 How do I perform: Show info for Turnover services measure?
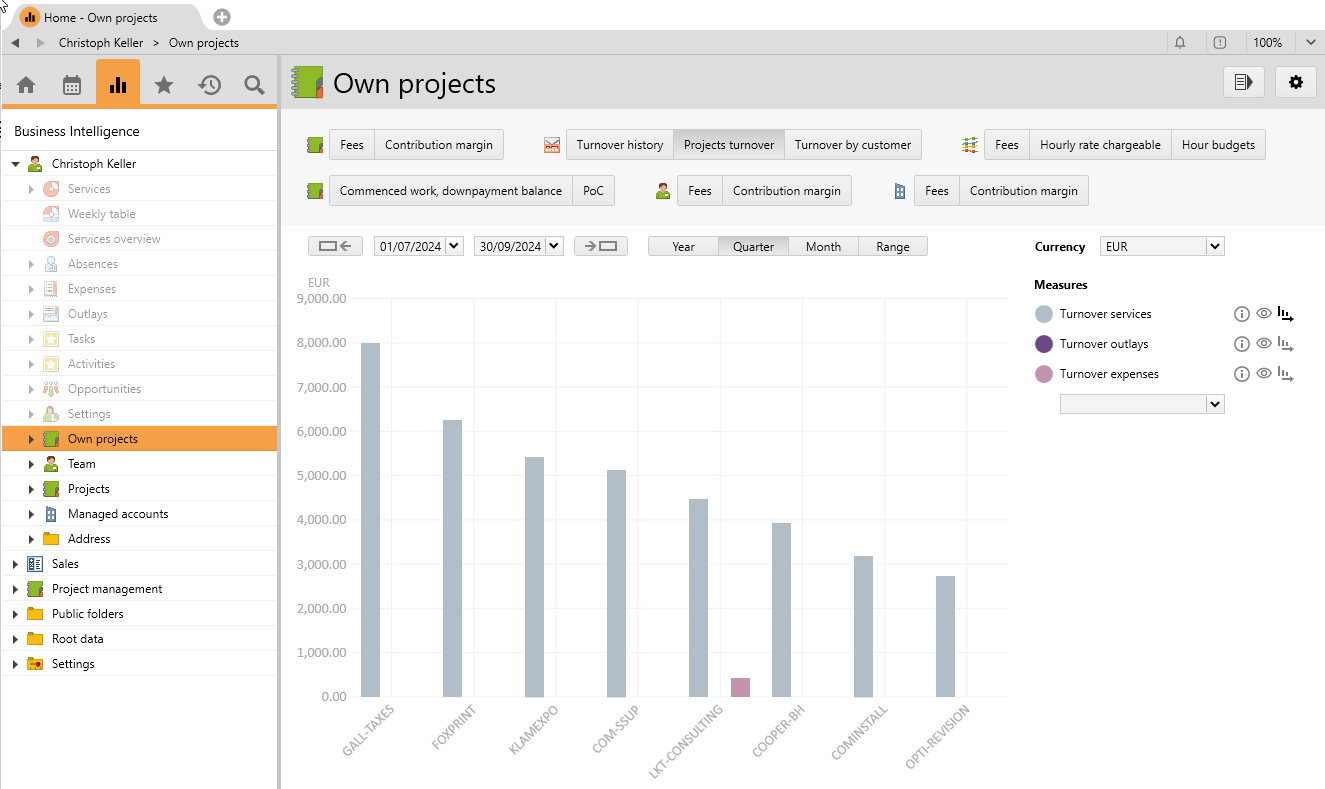1242,314
